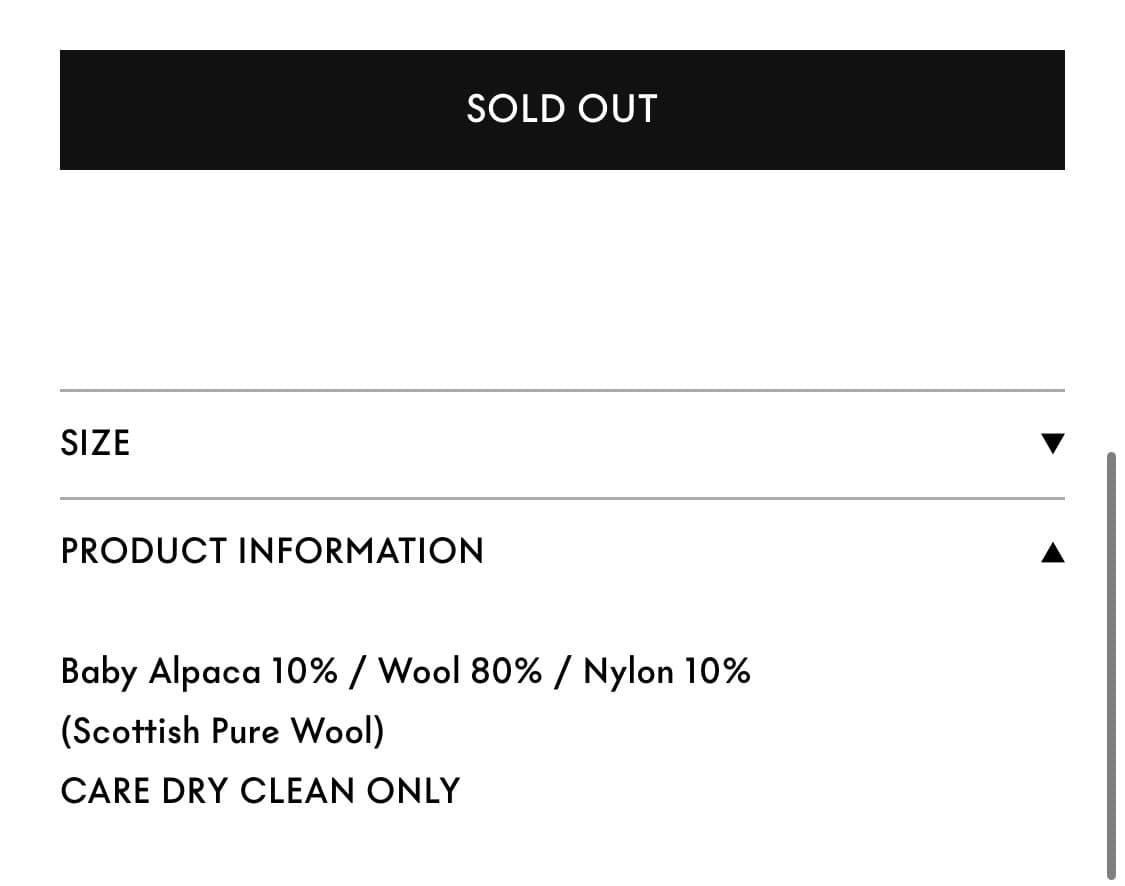Click the PRODUCT INFORMATION heading text
Image resolution: width=1125 pixels, height=886 pixels.
pyautogui.click(x=272, y=551)
